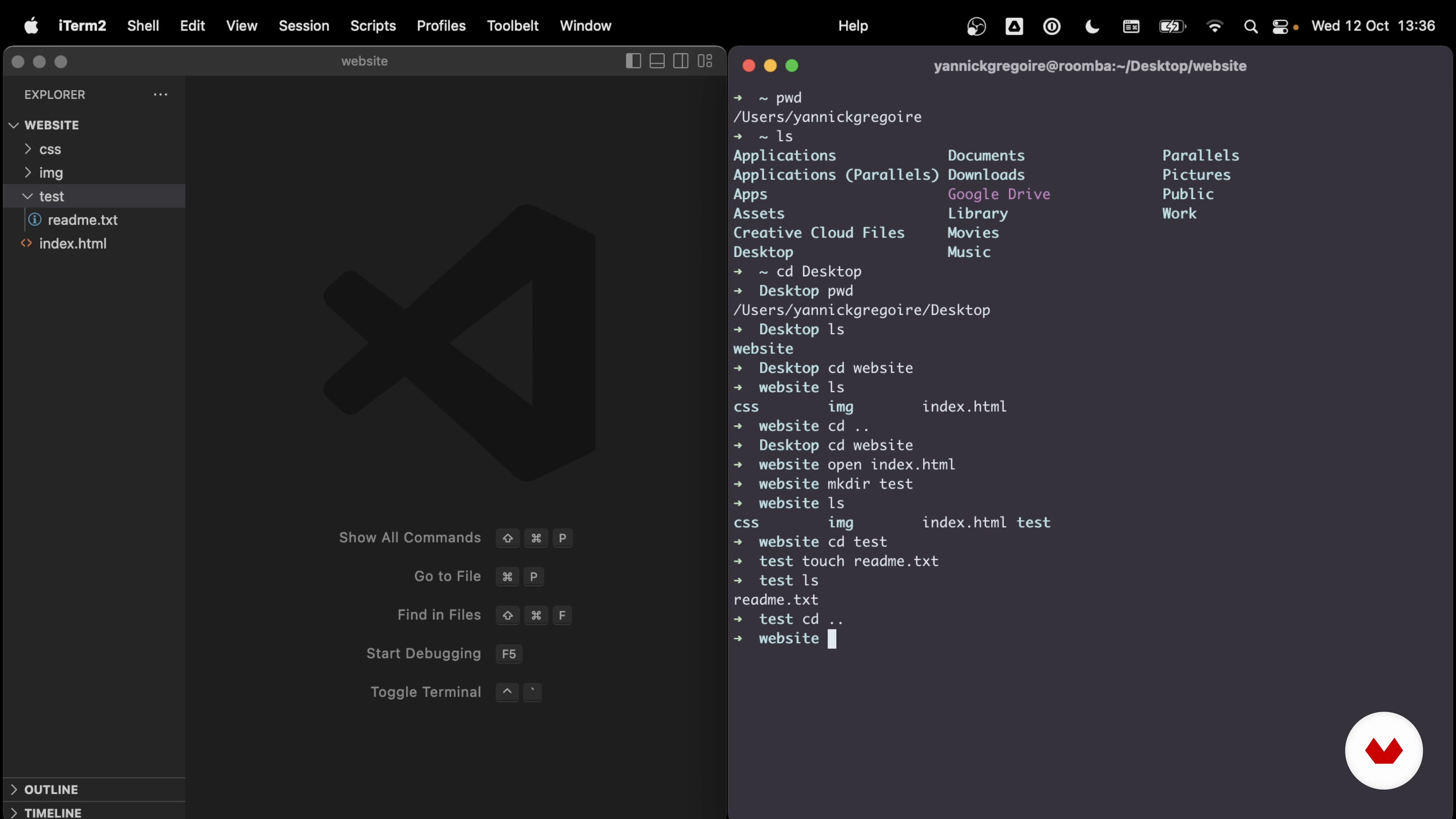This screenshot has height=819, width=1456.
Task: Click 'touch readme.txt' command in terminal
Action: (870, 561)
